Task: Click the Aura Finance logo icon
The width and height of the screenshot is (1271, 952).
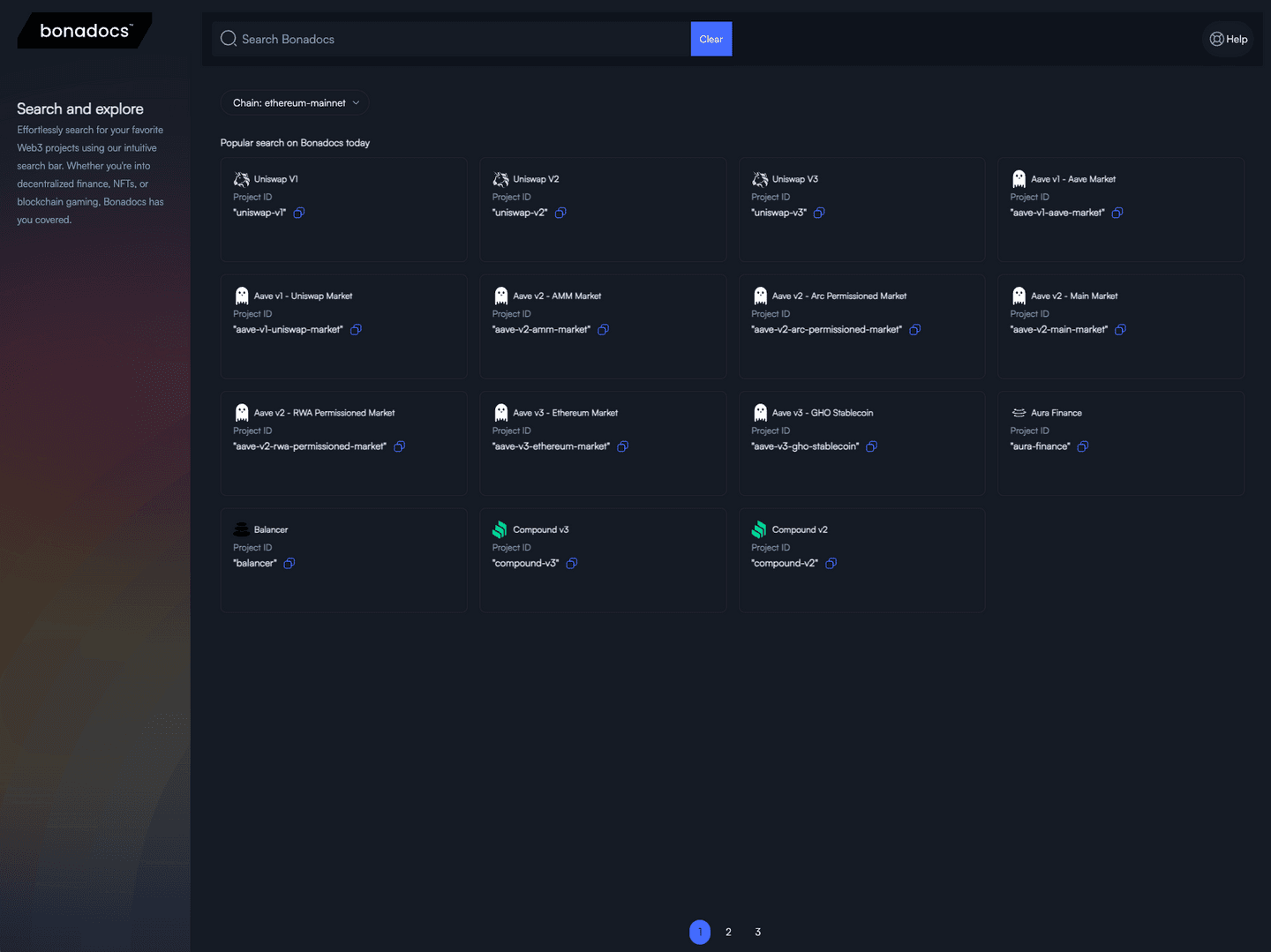Action: pos(1019,413)
